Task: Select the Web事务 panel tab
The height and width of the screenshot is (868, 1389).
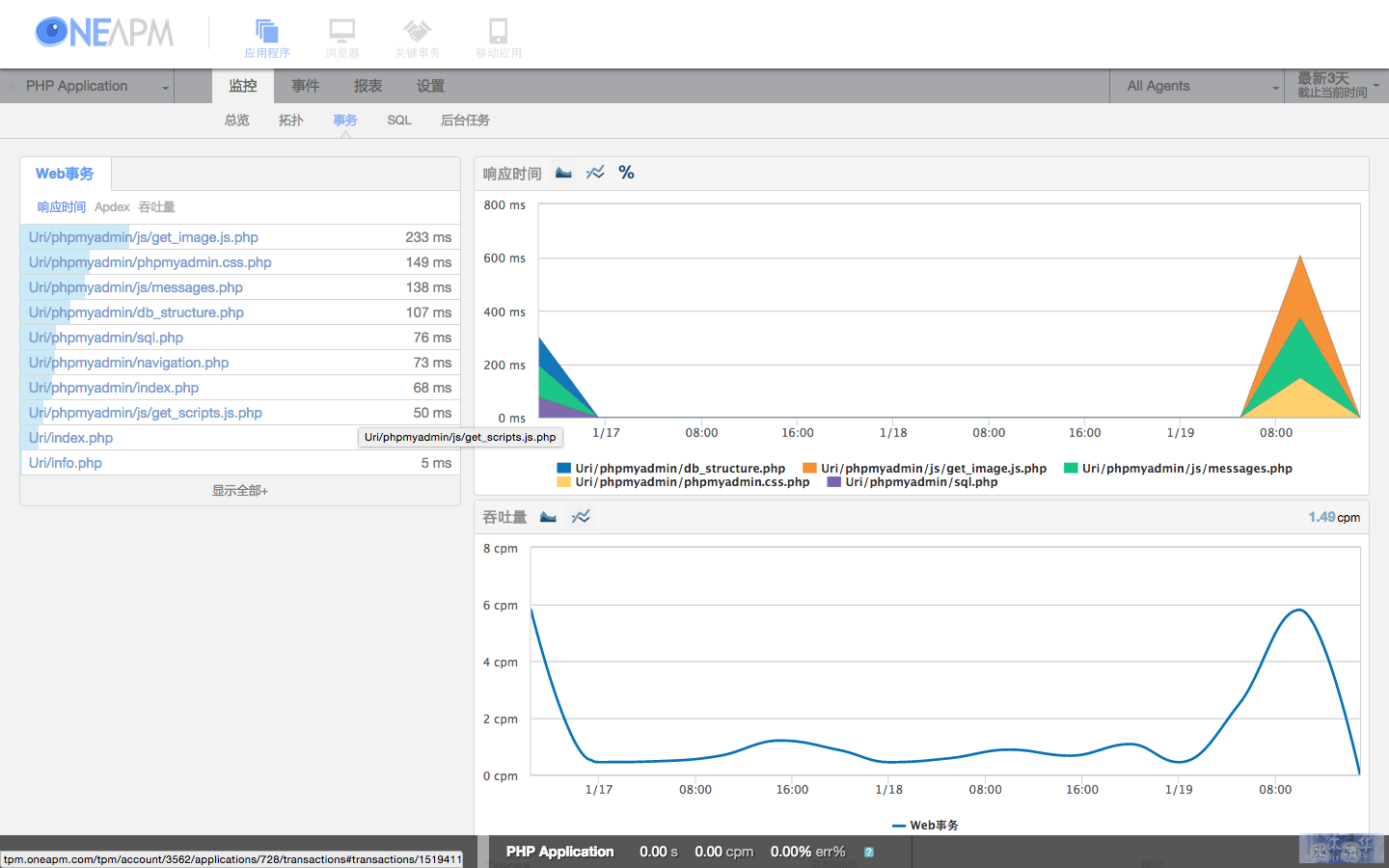Action: (x=65, y=174)
